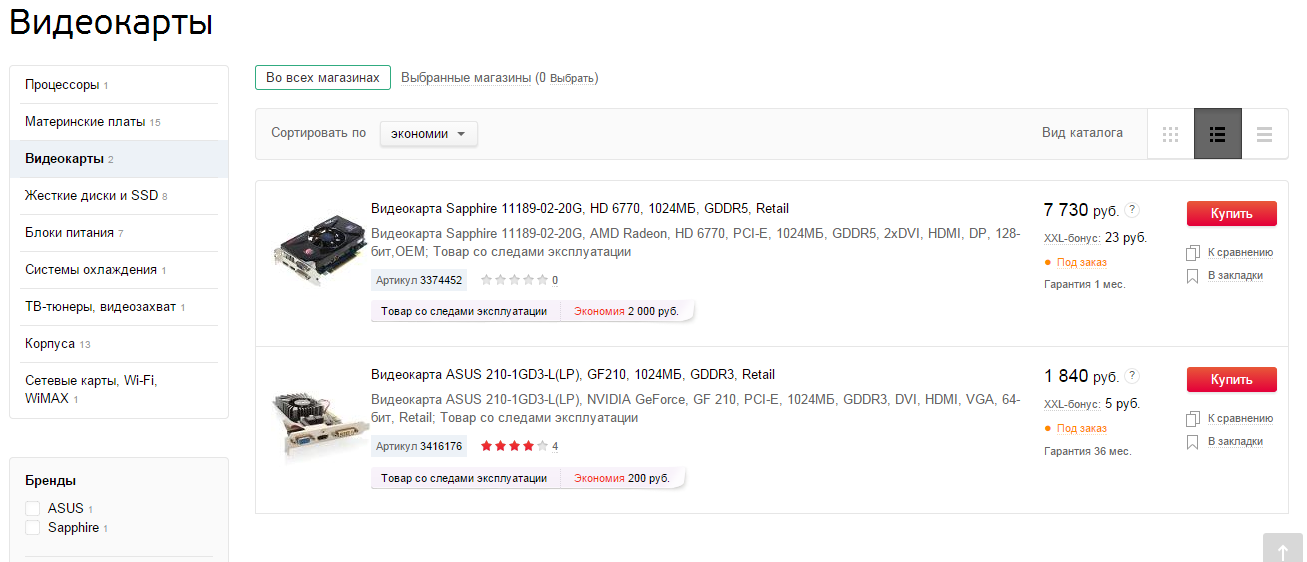The image size is (1307, 562).
Task: Click Гарантия 36 мес. text
Action: 1088,451
